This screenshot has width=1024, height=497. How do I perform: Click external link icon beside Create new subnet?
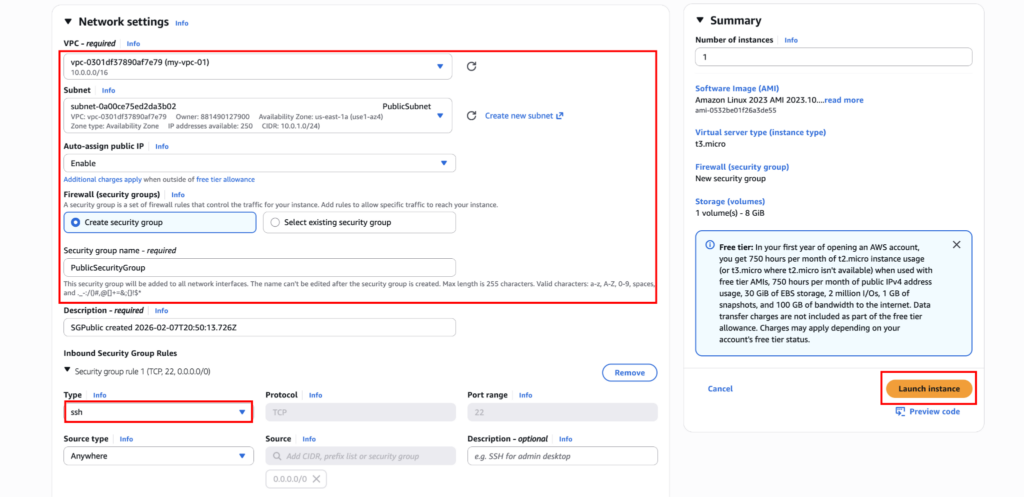coord(560,116)
